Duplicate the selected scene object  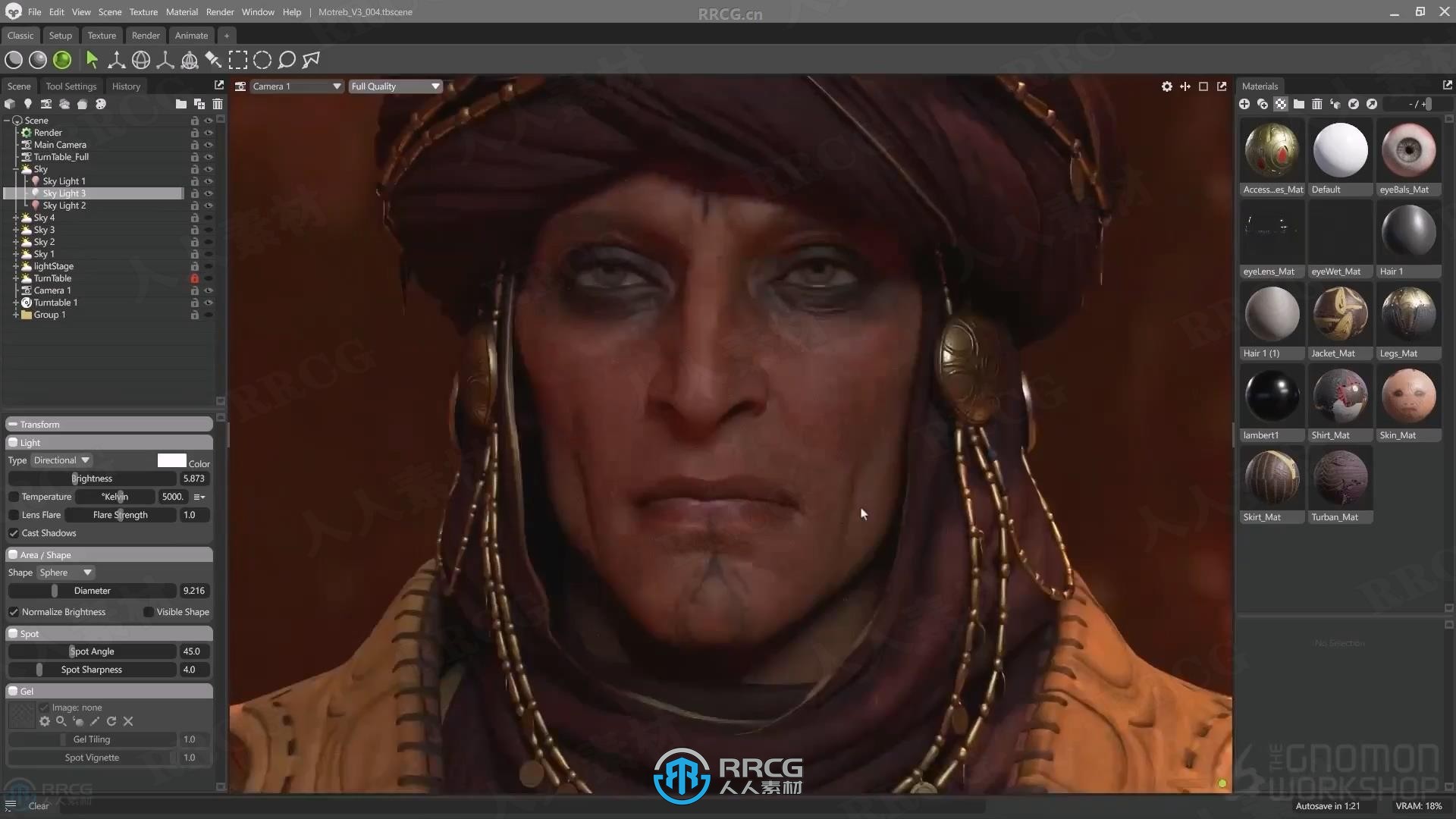click(x=199, y=104)
